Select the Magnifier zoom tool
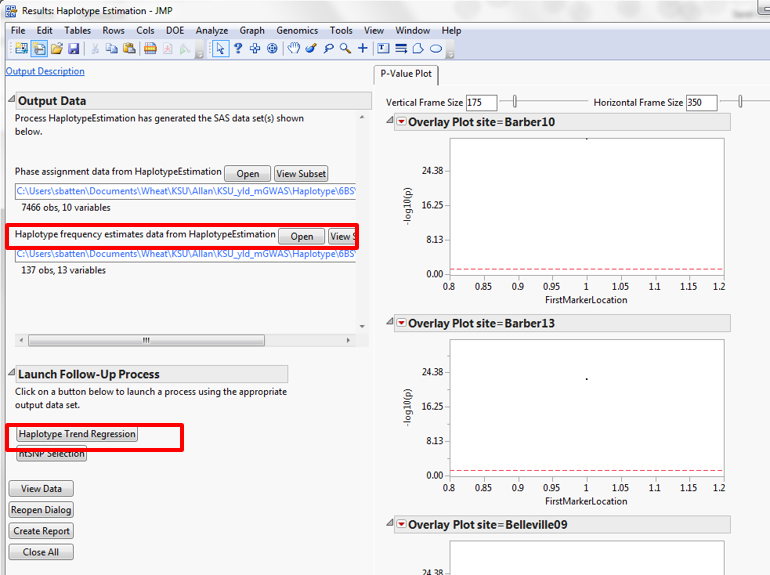The image size is (770, 575). click(346, 48)
